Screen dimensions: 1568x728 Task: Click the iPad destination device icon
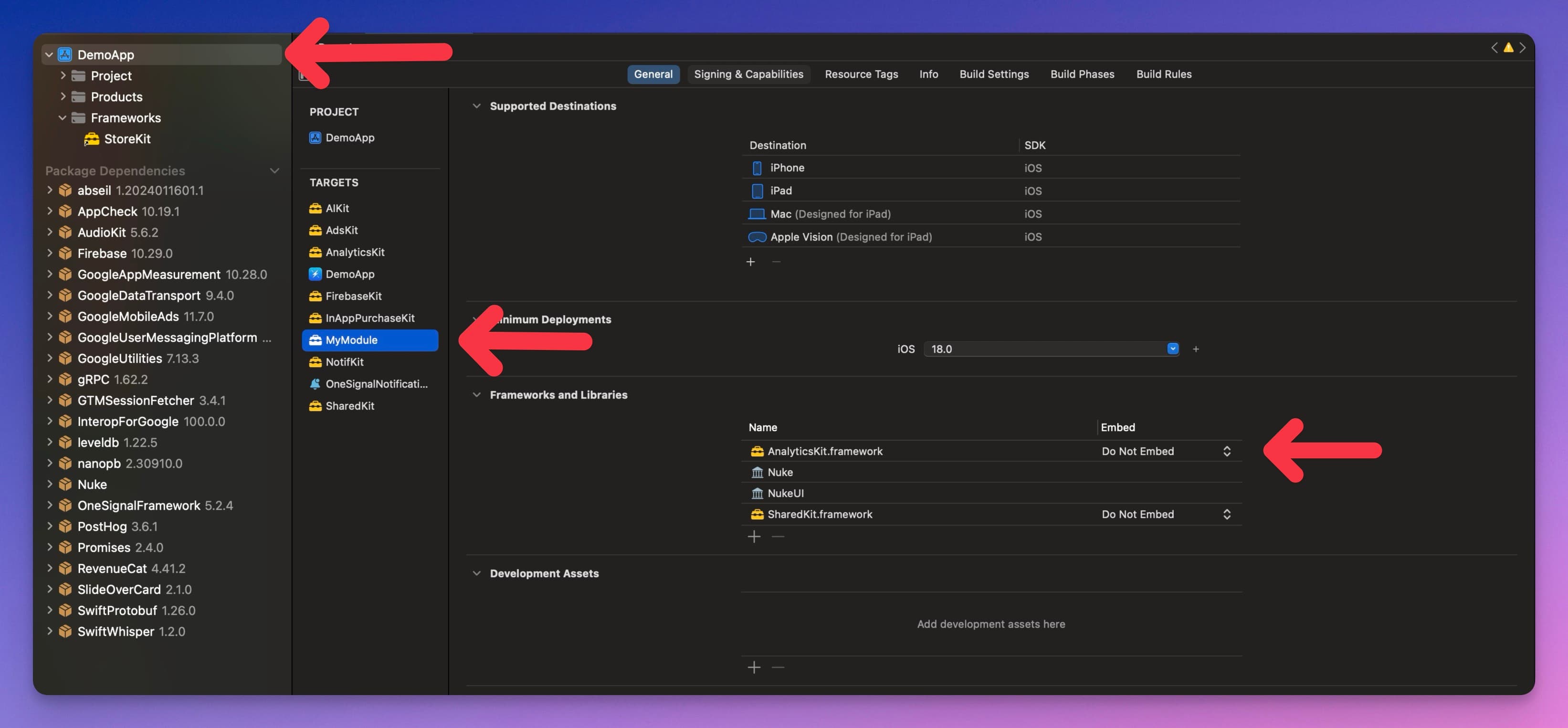point(757,191)
